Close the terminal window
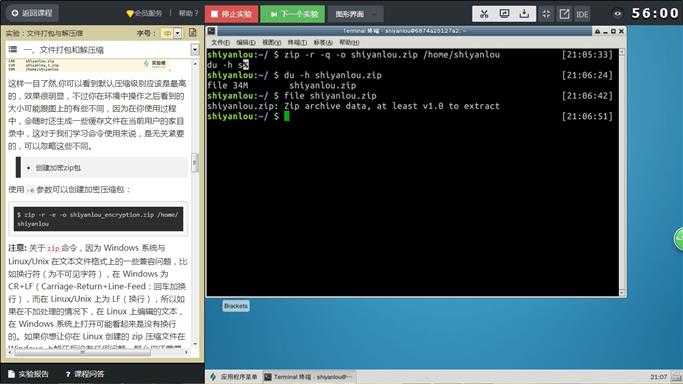Image resolution: width=683 pixels, height=384 pixels. coord(621,31)
